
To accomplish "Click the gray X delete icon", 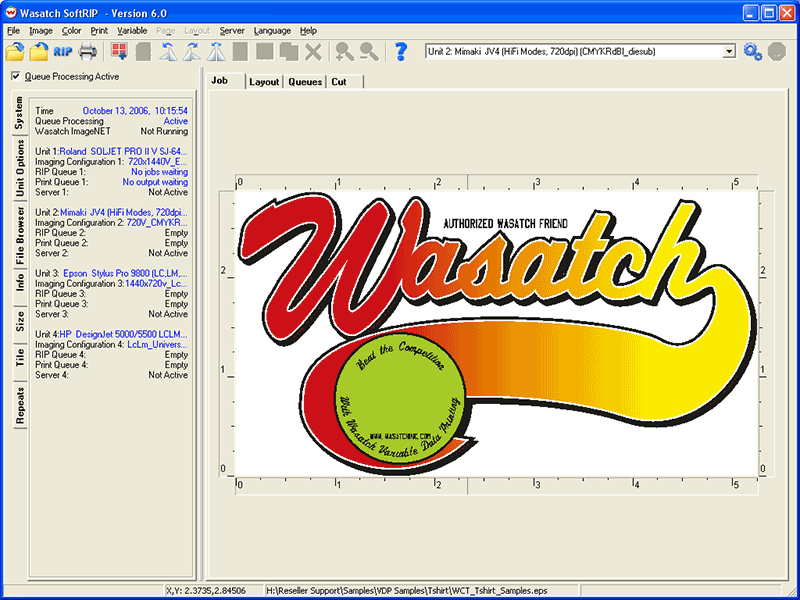I will point(314,52).
